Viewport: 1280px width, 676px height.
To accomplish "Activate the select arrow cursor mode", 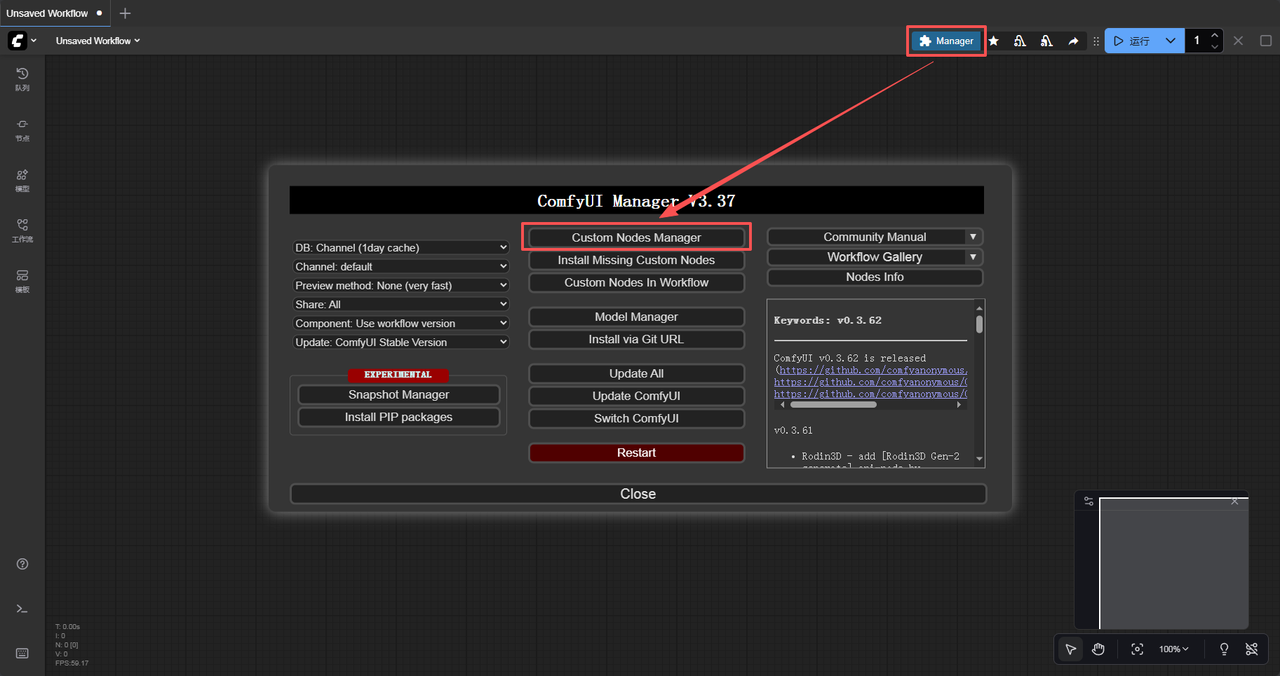I will (x=1071, y=649).
